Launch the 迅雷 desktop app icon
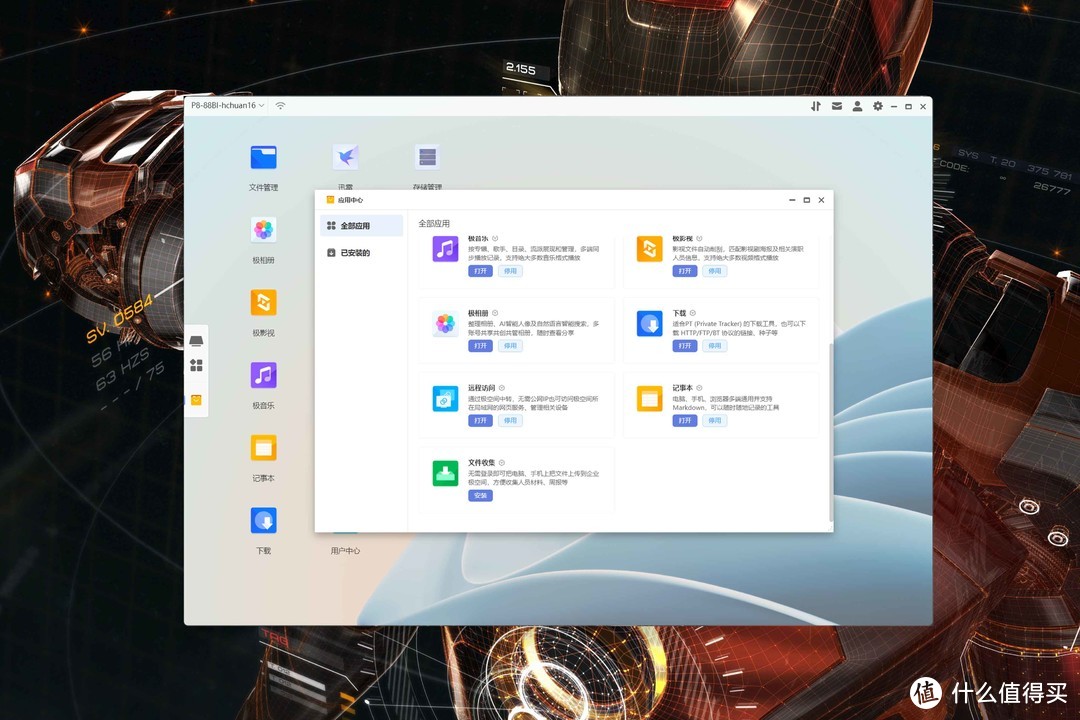The image size is (1080, 720). click(x=346, y=158)
